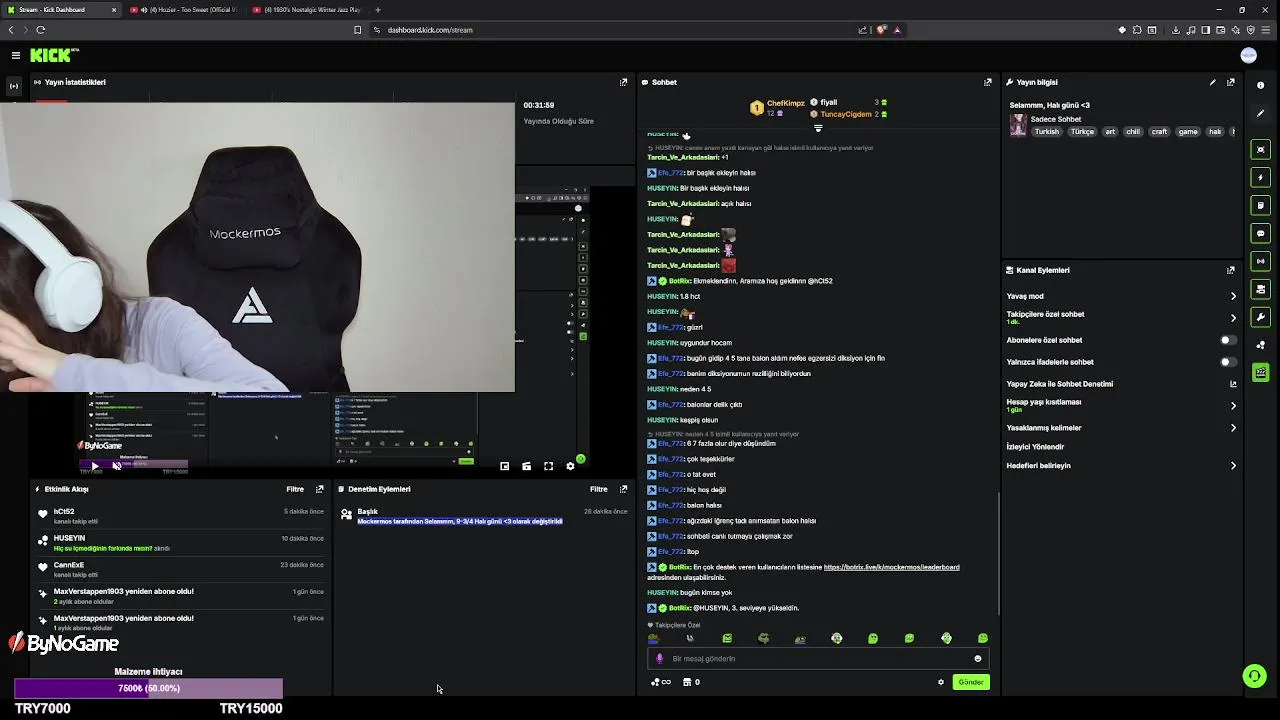The width and height of the screenshot is (1280, 720).
Task: Toggle Yalnızca ifadelerle sohbet switch
Action: click(1228, 362)
